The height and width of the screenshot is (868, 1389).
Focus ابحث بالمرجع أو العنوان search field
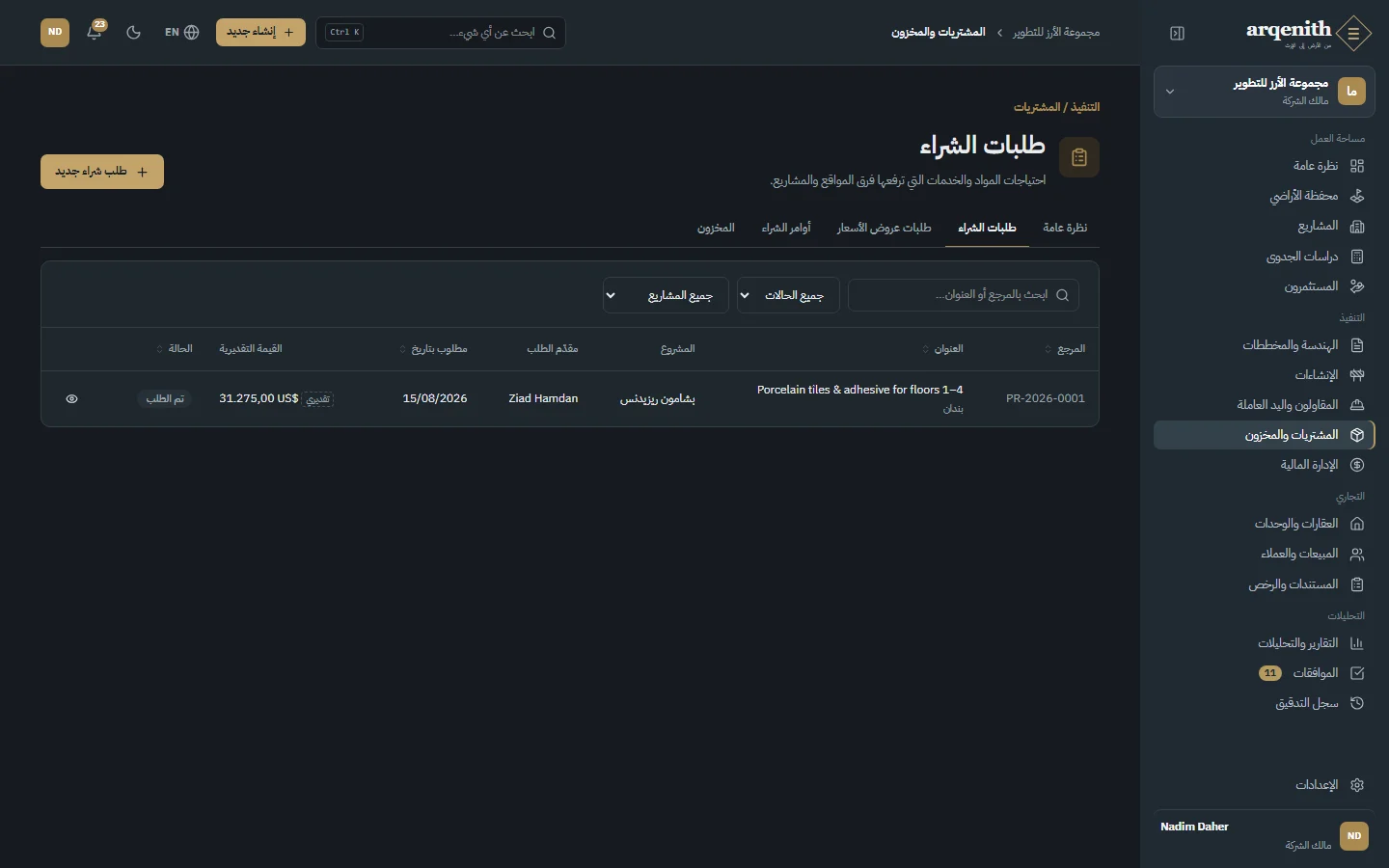[964, 295]
